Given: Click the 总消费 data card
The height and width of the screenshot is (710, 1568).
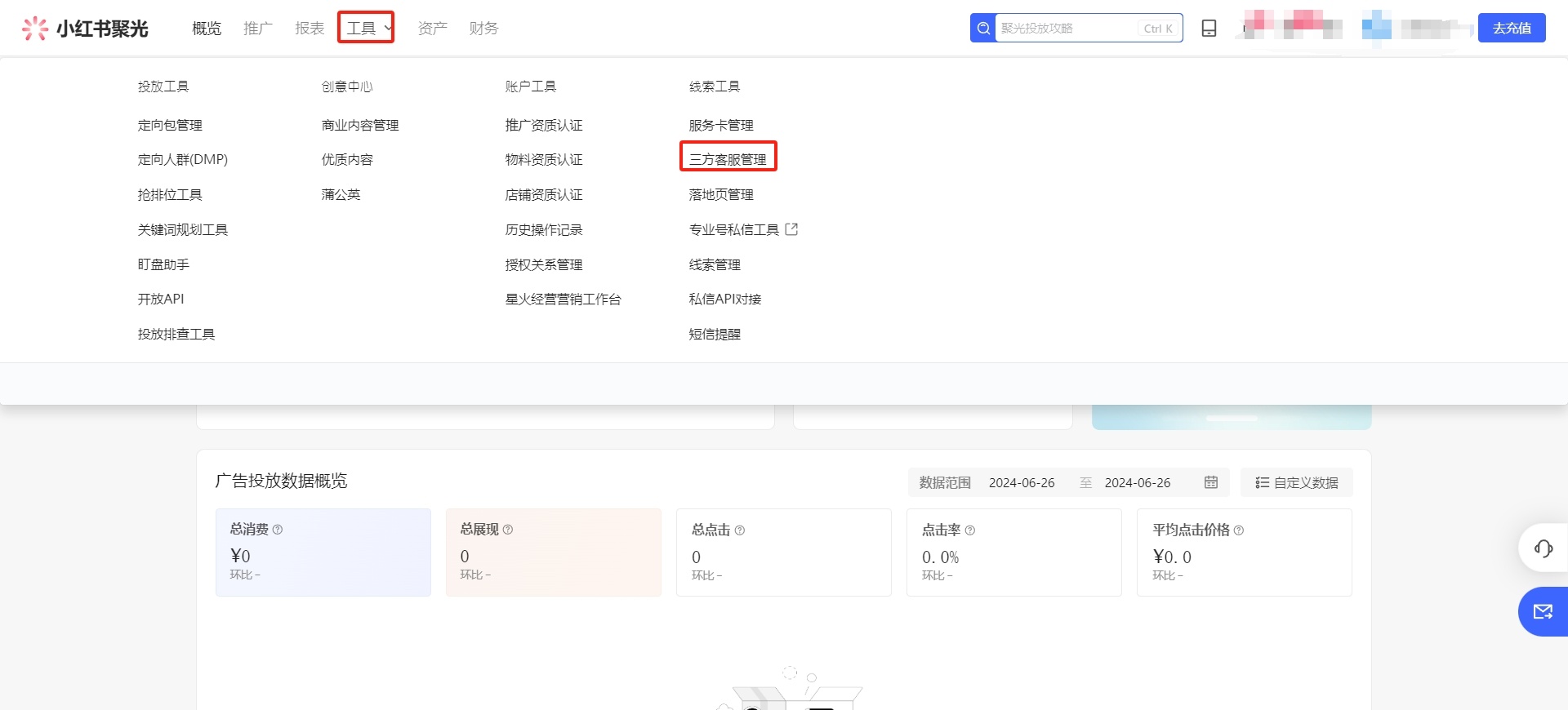Looking at the screenshot, I should point(323,552).
